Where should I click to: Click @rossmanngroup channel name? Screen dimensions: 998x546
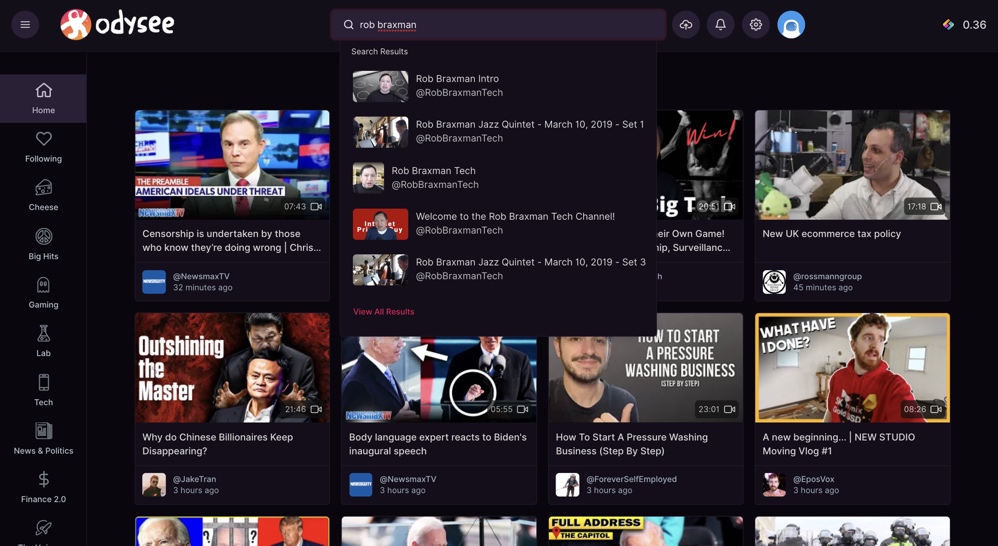827,276
